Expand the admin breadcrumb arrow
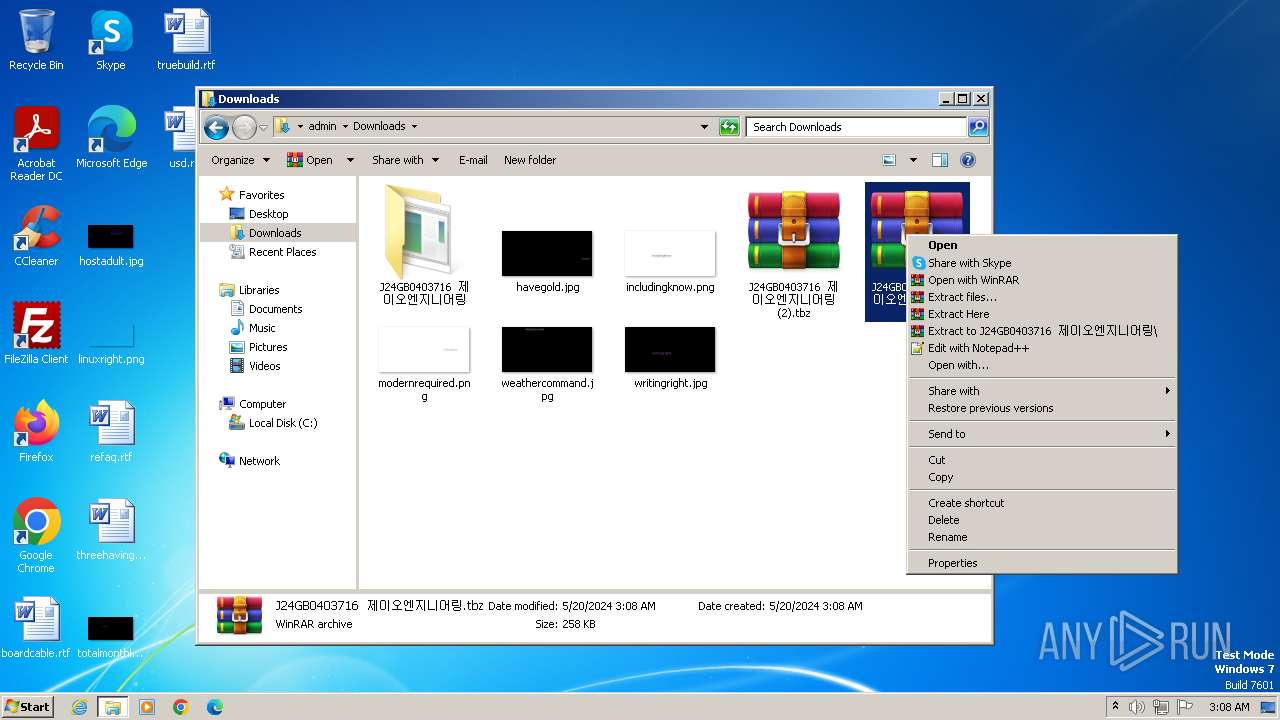 (344, 127)
